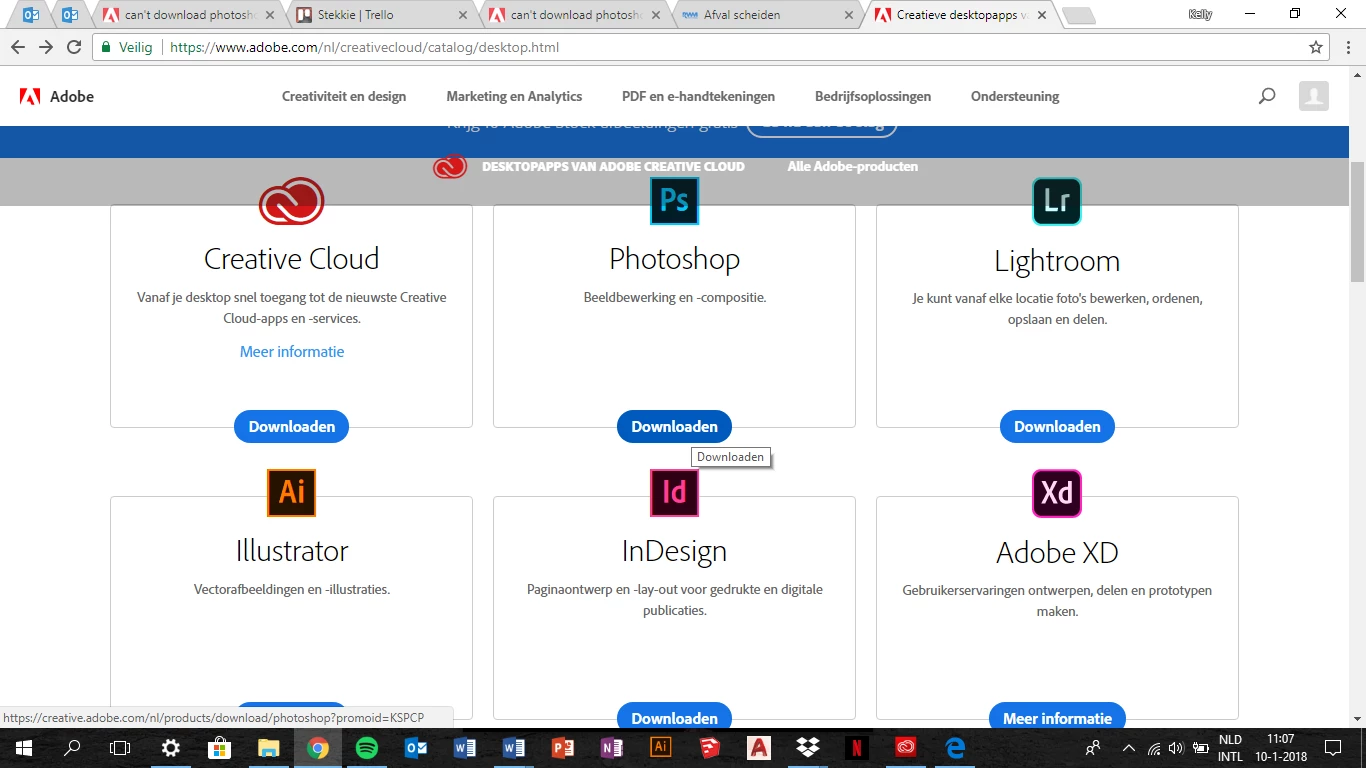1366x768 pixels.
Task: Open the search magnifier in Adobe header
Action: coord(1267,96)
